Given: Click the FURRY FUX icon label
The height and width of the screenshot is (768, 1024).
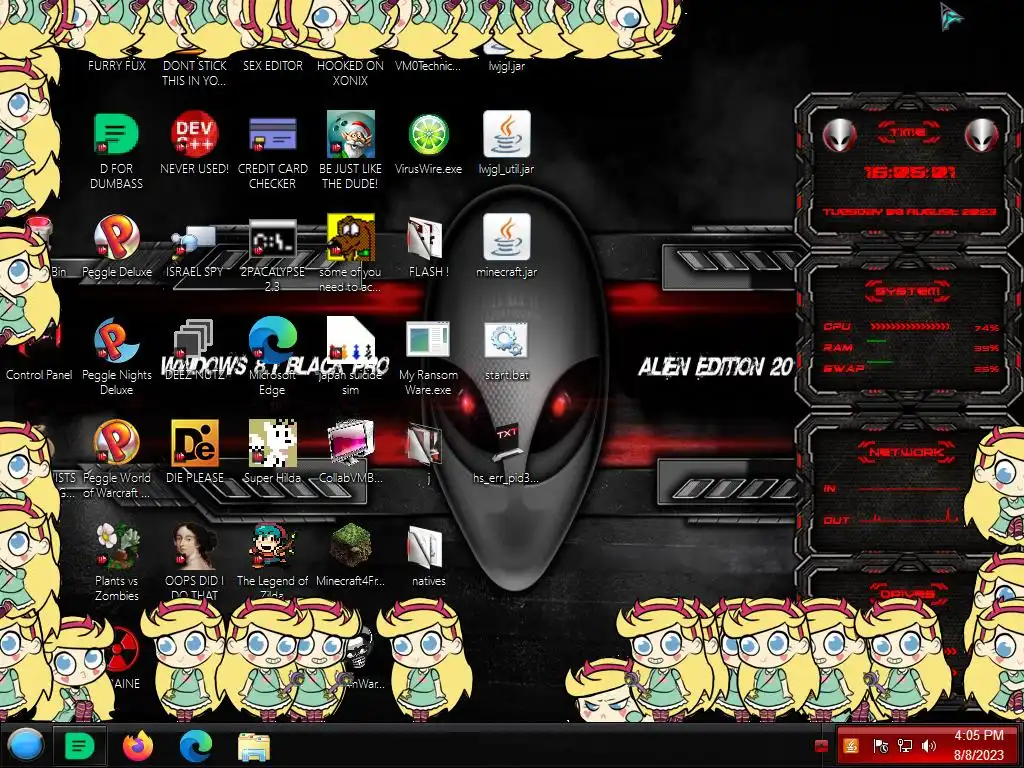Looking at the screenshot, I should tap(117, 66).
